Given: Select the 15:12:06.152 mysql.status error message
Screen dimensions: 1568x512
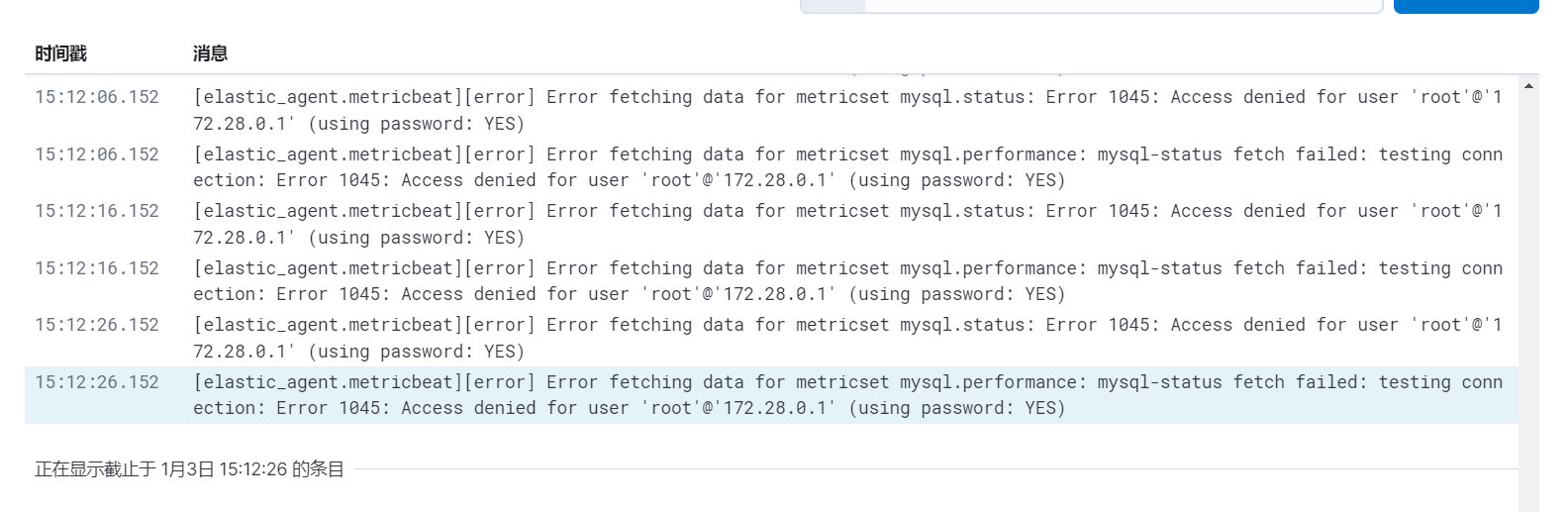Looking at the screenshot, I should point(847,110).
